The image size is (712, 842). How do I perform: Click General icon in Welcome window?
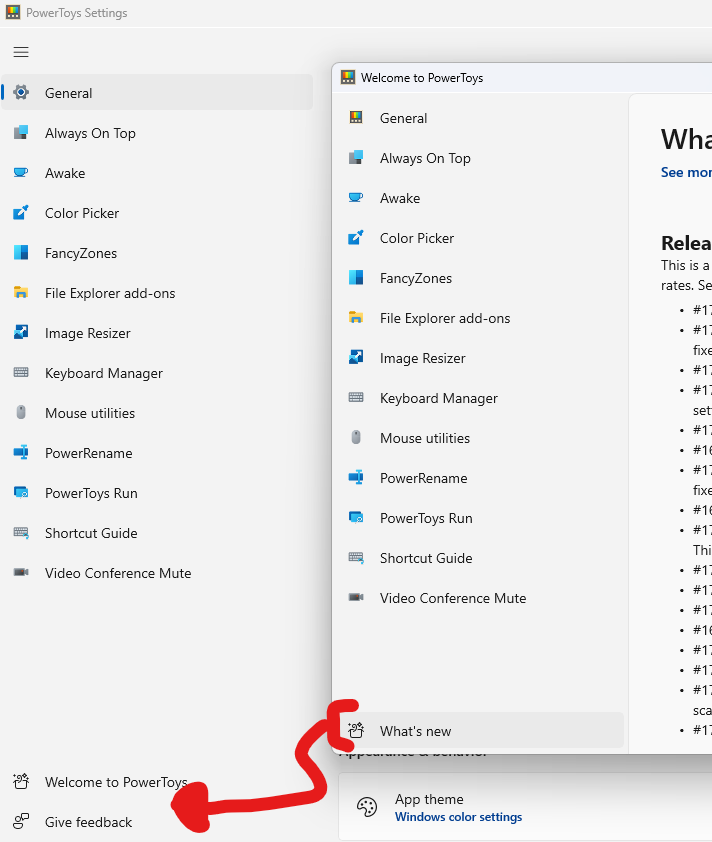(x=356, y=118)
